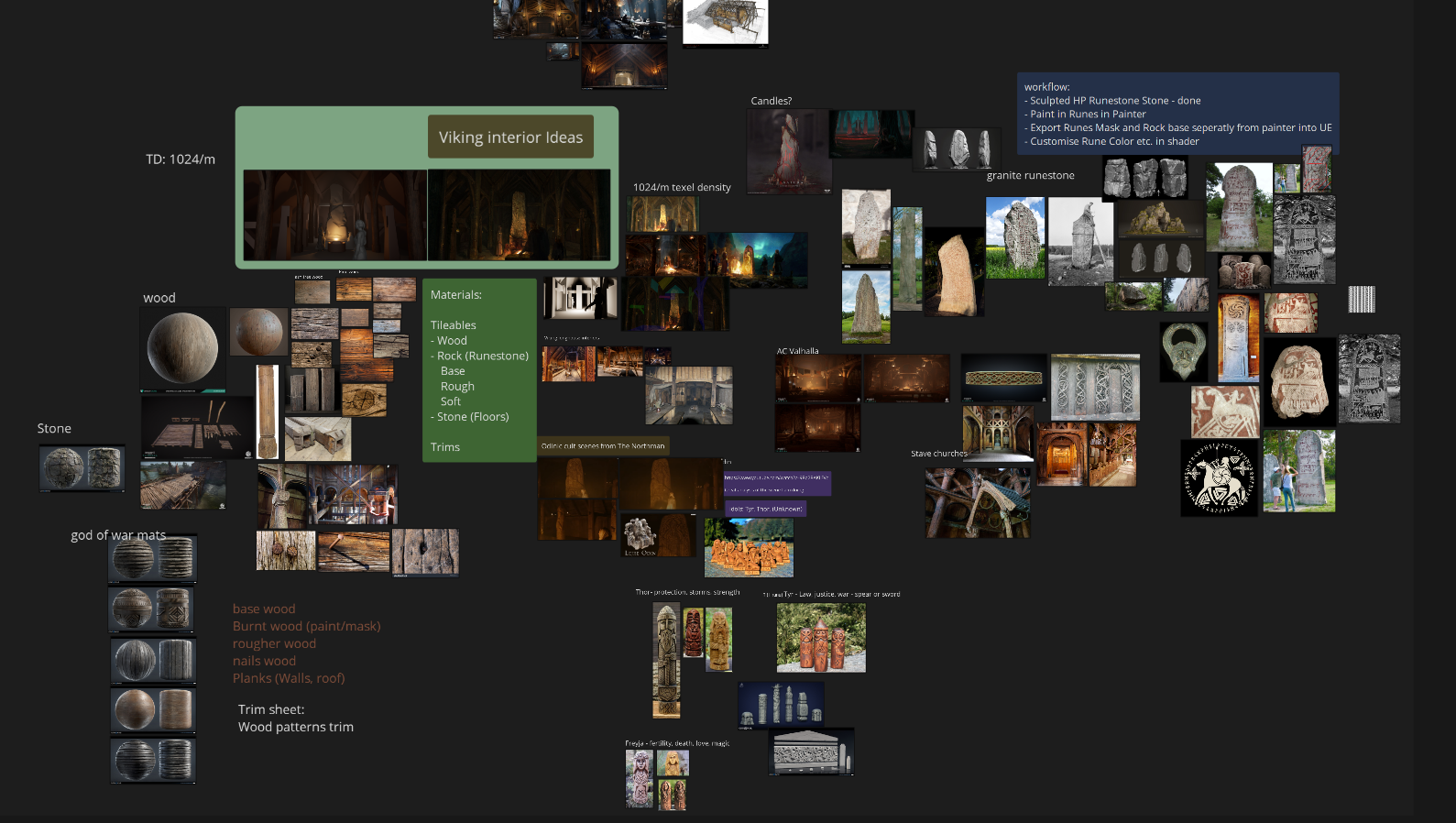Select the two rusty nails in wood image
This screenshot has width=1456, height=823.
click(286, 550)
